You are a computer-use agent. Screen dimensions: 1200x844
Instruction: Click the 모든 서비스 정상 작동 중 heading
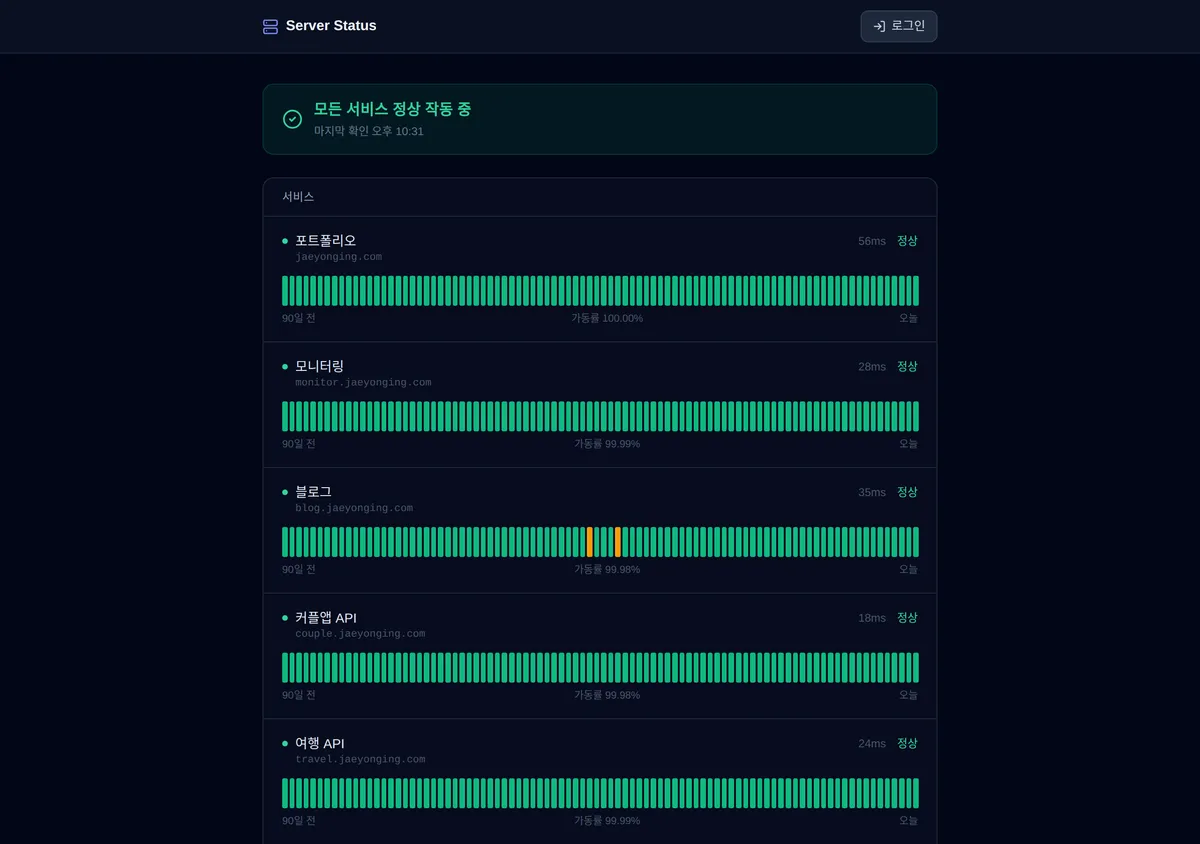click(392, 109)
